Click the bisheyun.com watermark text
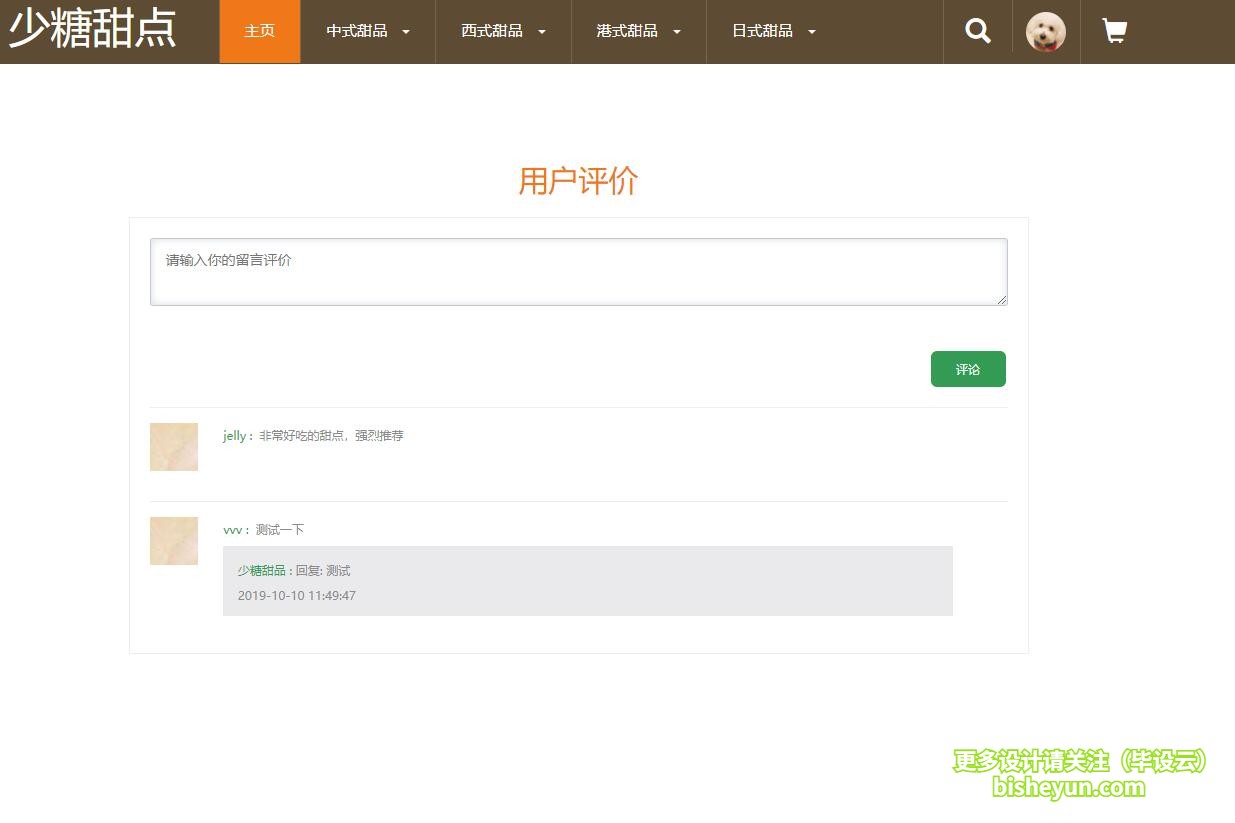The width and height of the screenshot is (1235, 823). tap(1068, 787)
